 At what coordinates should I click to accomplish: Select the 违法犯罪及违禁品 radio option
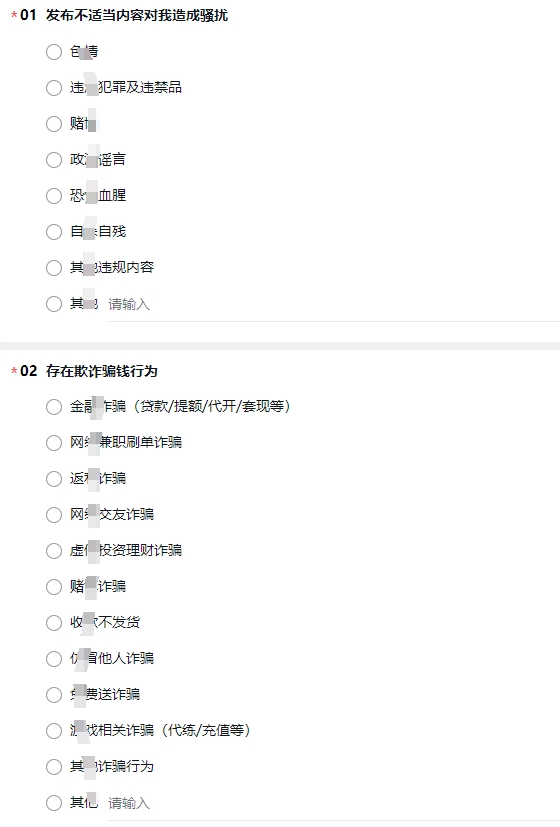pyautogui.click(x=54, y=88)
